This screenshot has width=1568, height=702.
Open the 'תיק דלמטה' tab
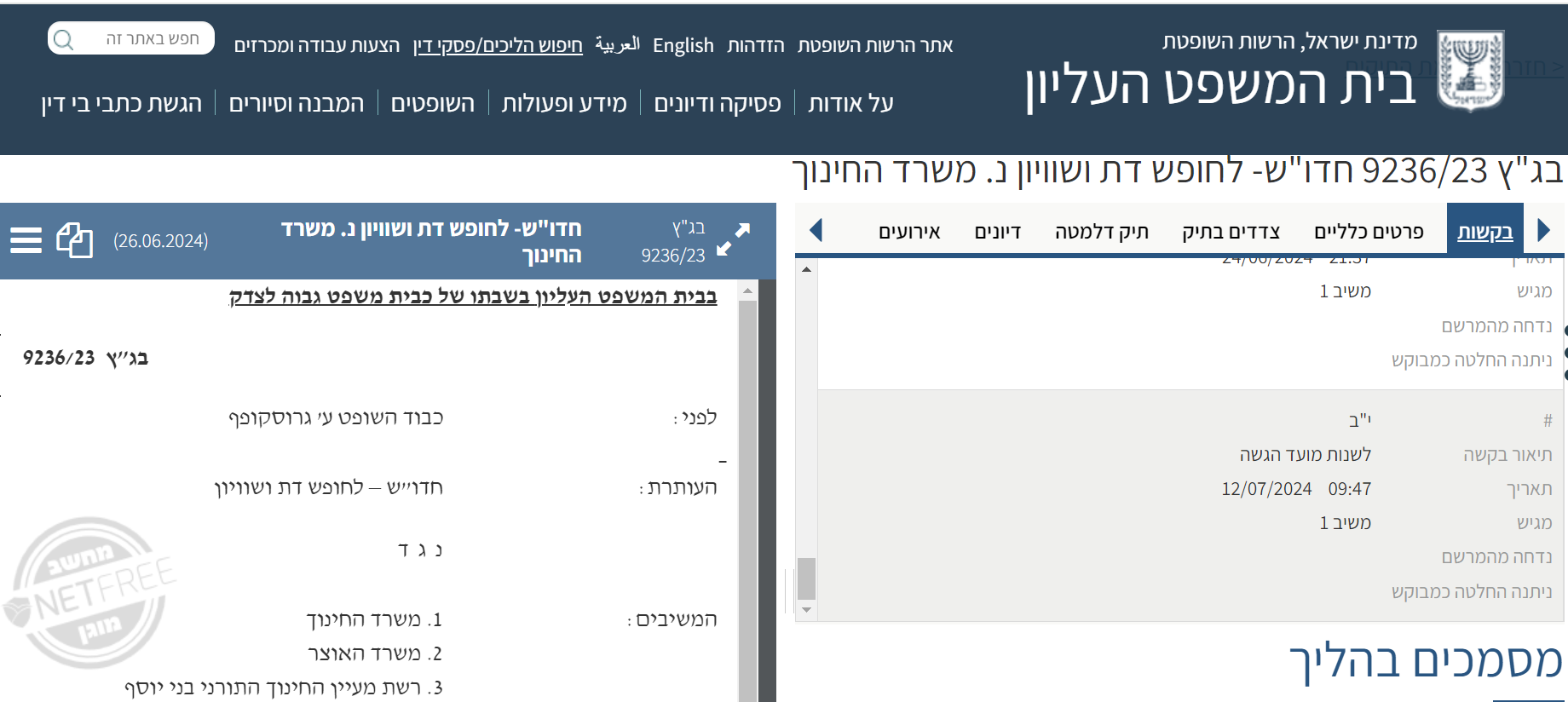pyautogui.click(x=1101, y=232)
